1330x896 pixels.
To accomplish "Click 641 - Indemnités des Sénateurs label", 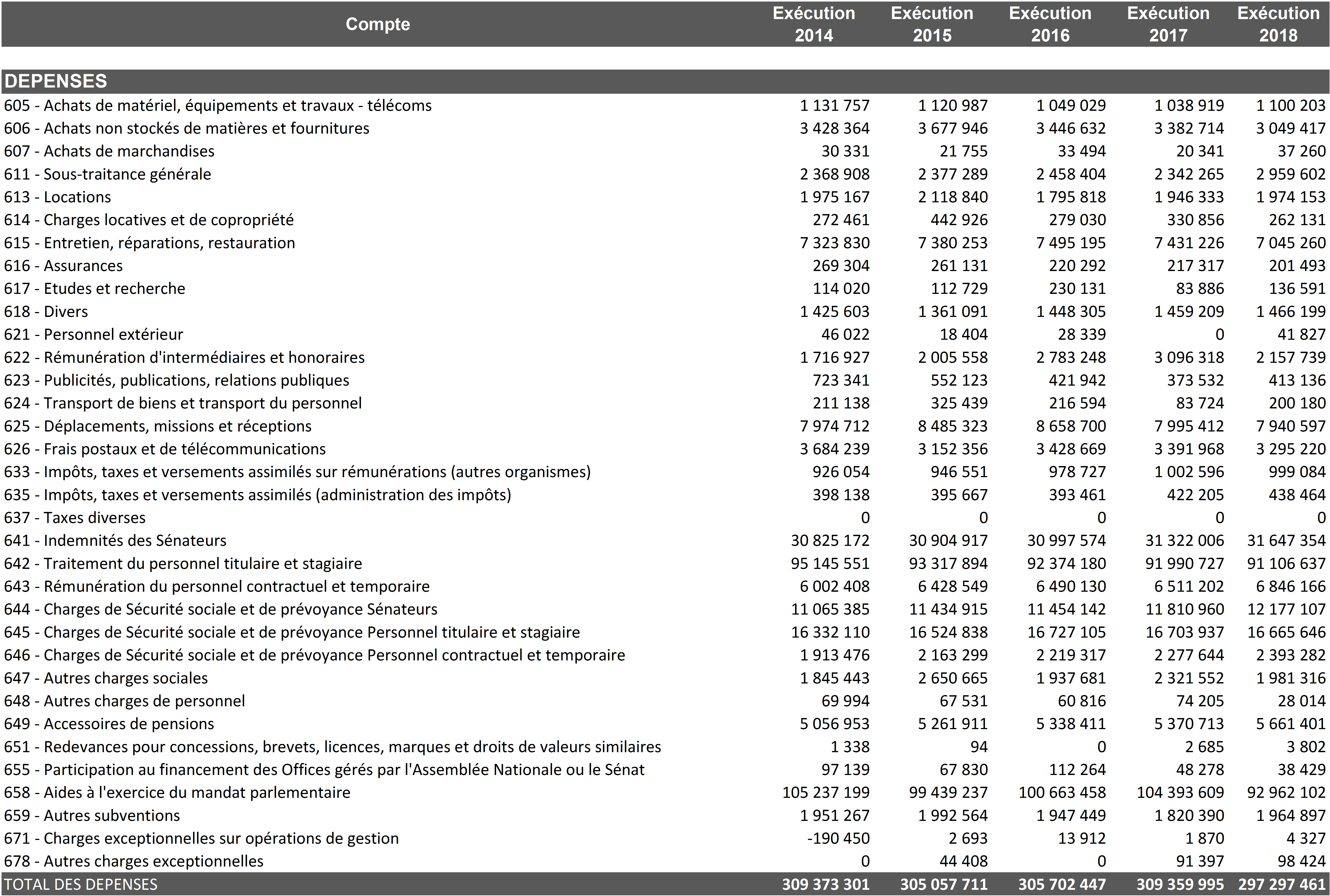I will [x=115, y=541].
